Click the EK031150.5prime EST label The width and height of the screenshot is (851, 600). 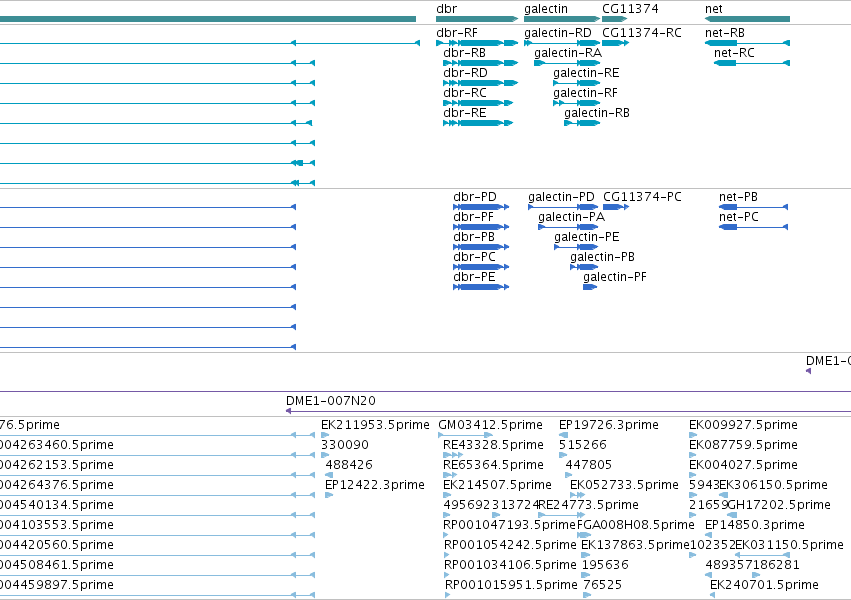tap(790, 545)
